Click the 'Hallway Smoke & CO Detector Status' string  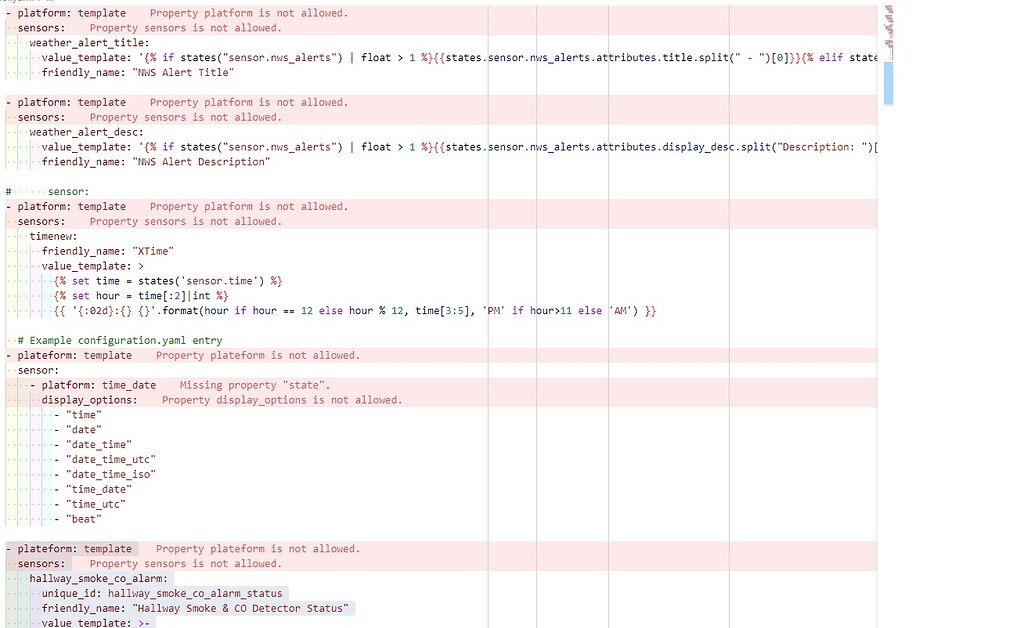pyautogui.click(x=238, y=608)
